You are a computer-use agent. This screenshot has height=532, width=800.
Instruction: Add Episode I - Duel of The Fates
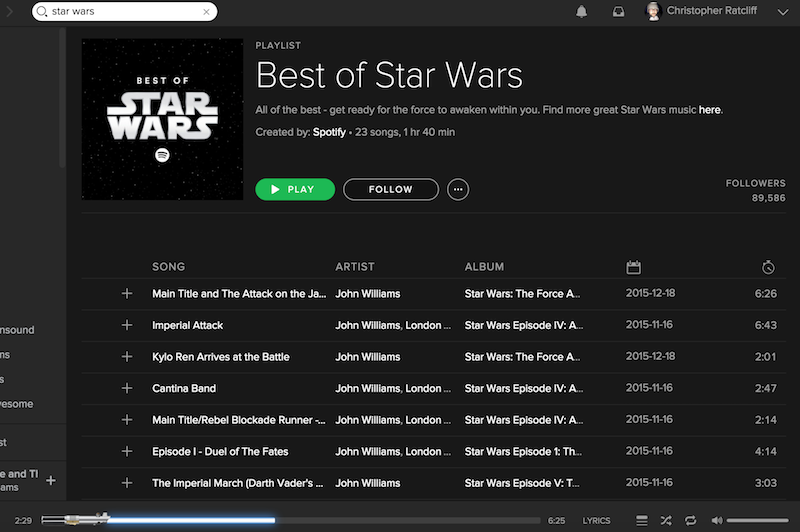click(x=127, y=451)
